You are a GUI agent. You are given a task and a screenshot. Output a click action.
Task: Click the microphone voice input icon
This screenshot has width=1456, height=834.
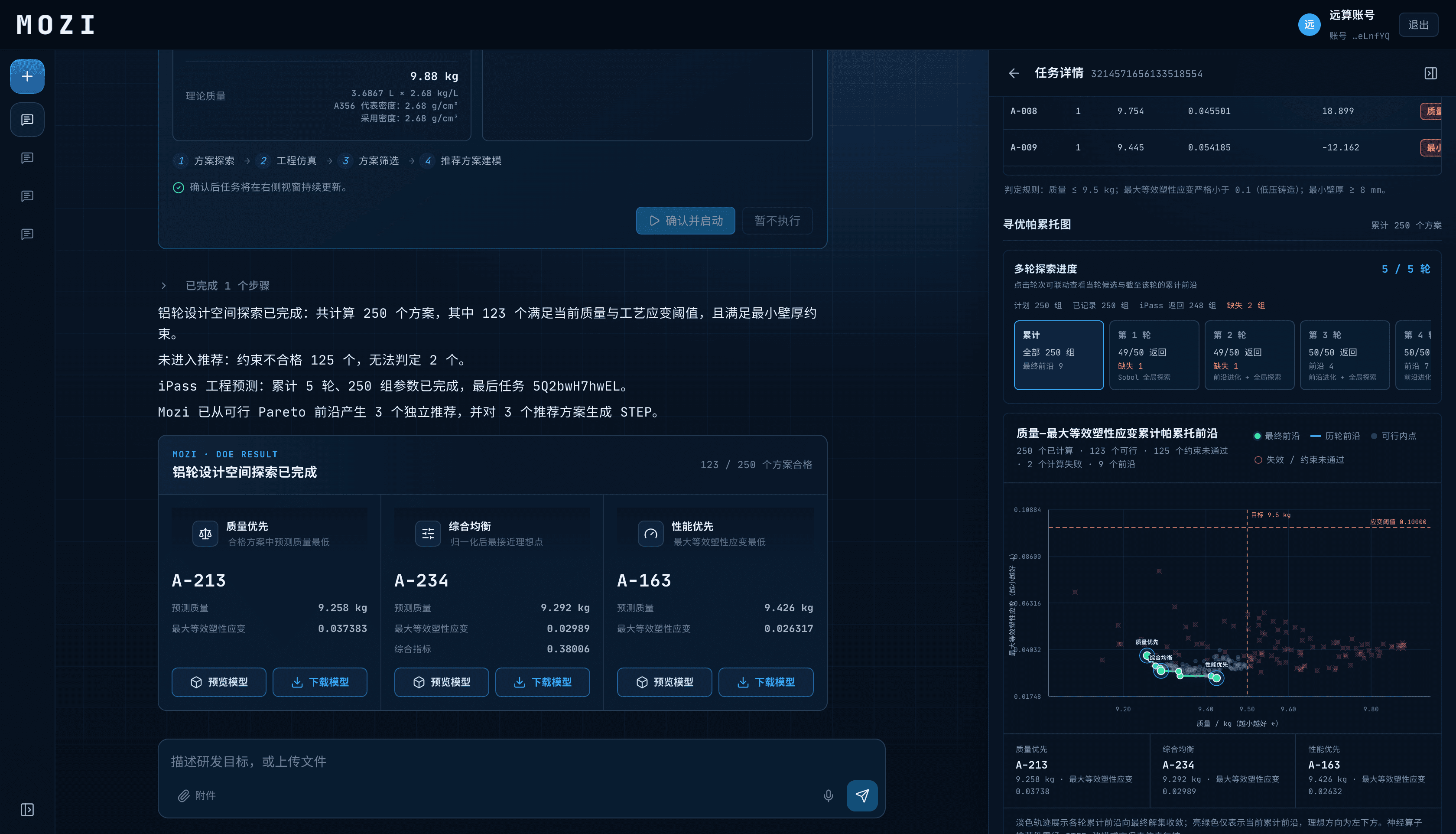tap(828, 795)
